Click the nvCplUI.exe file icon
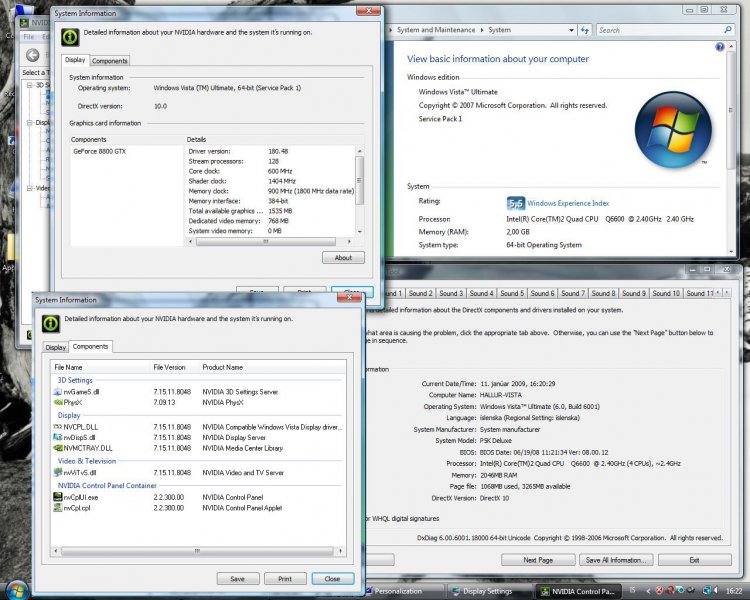 (x=58, y=497)
